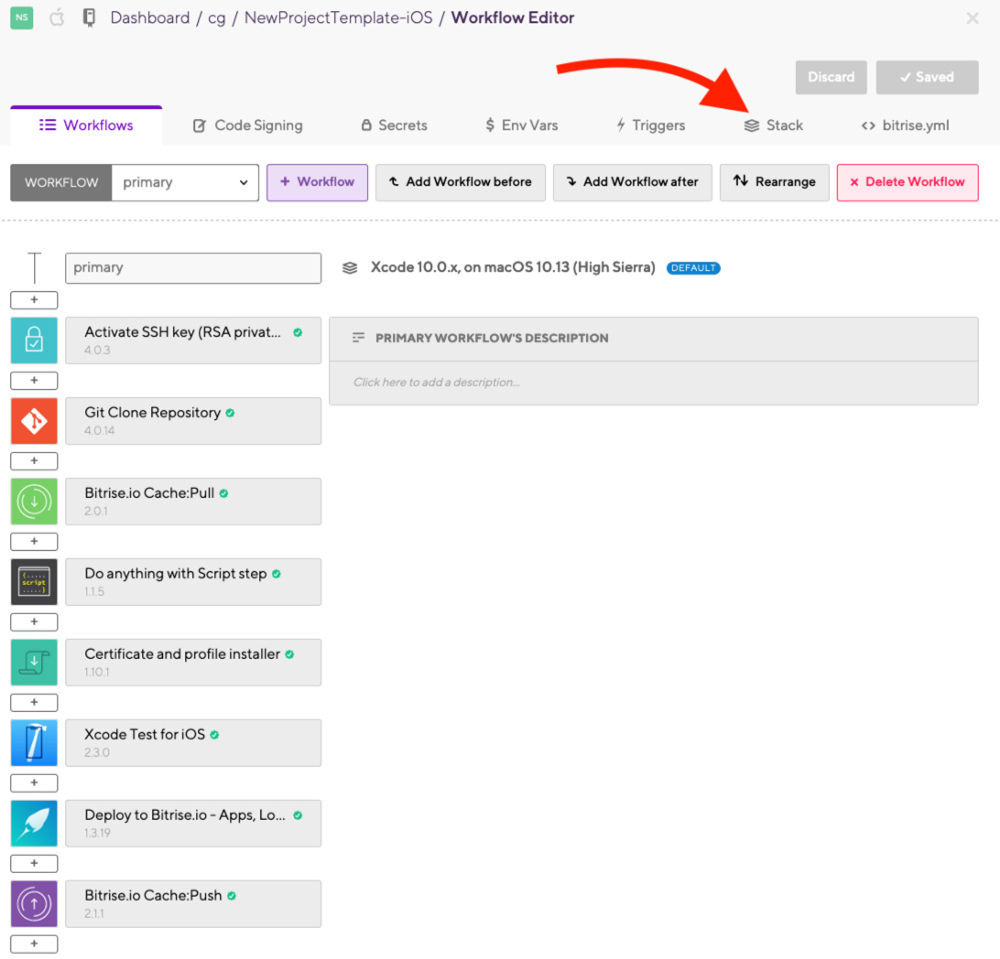Screen dimensions: 1000x959
Task: Open the workflow selector dropdown showing primary
Action: point(185,182)
